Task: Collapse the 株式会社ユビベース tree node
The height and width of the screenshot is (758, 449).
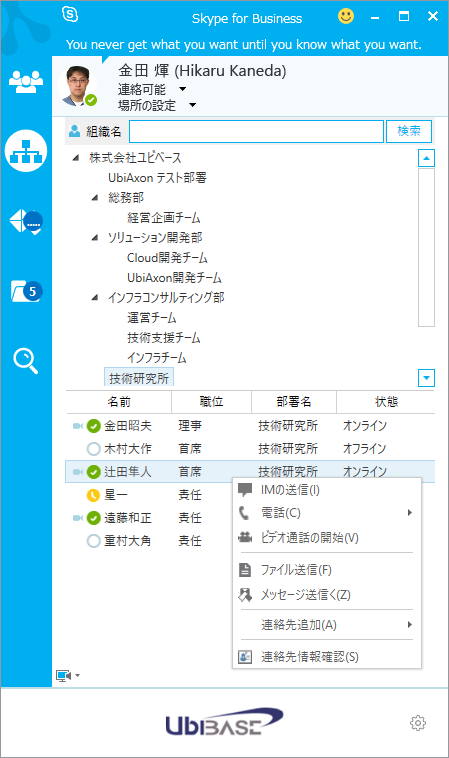Action: 76,158
